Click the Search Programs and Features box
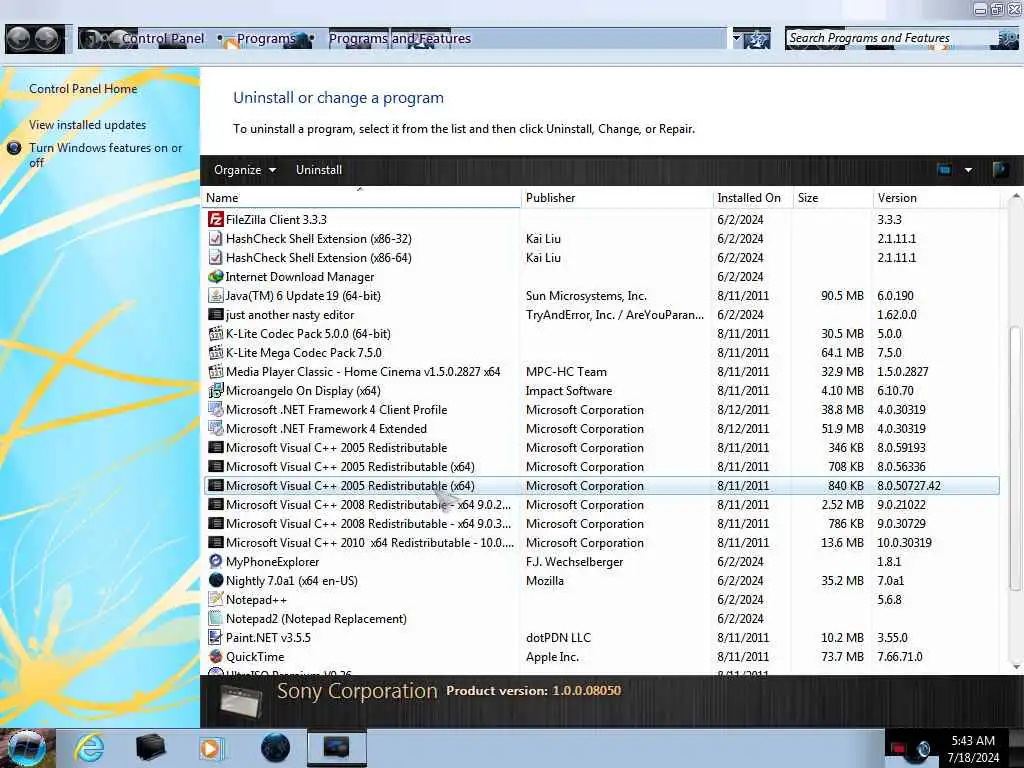The width and height of the screenshot is (1024, 768). (891, 39)
